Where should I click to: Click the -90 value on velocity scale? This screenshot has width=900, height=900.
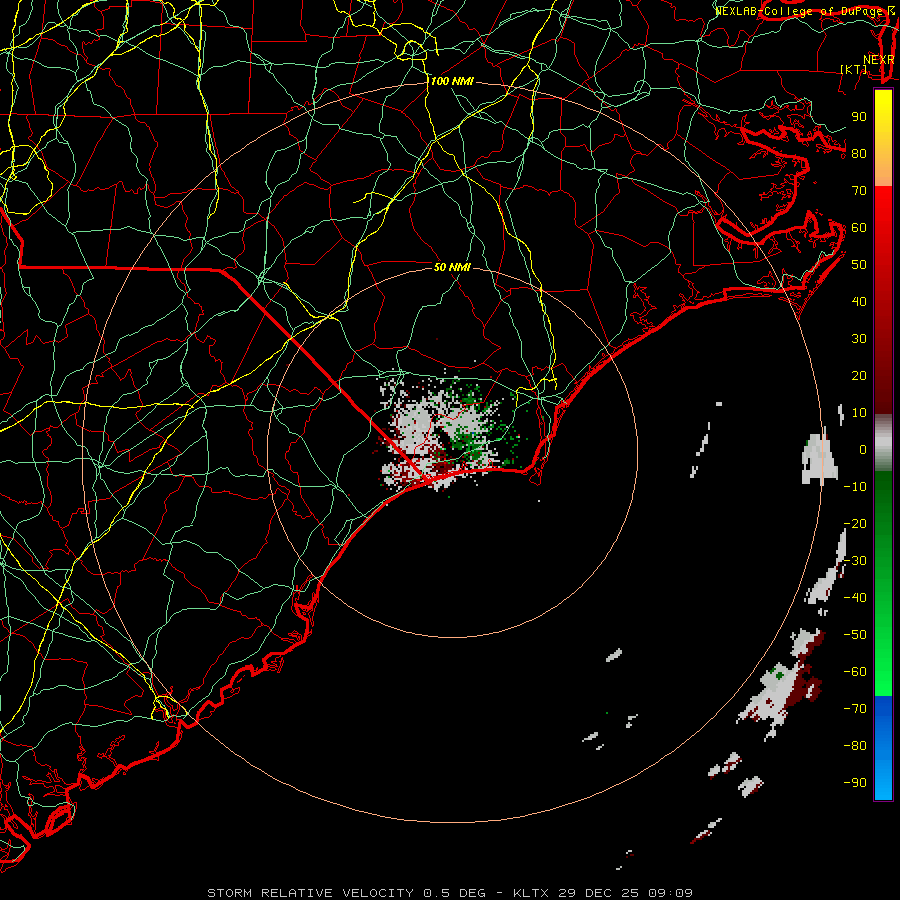(x=855, y=783)
